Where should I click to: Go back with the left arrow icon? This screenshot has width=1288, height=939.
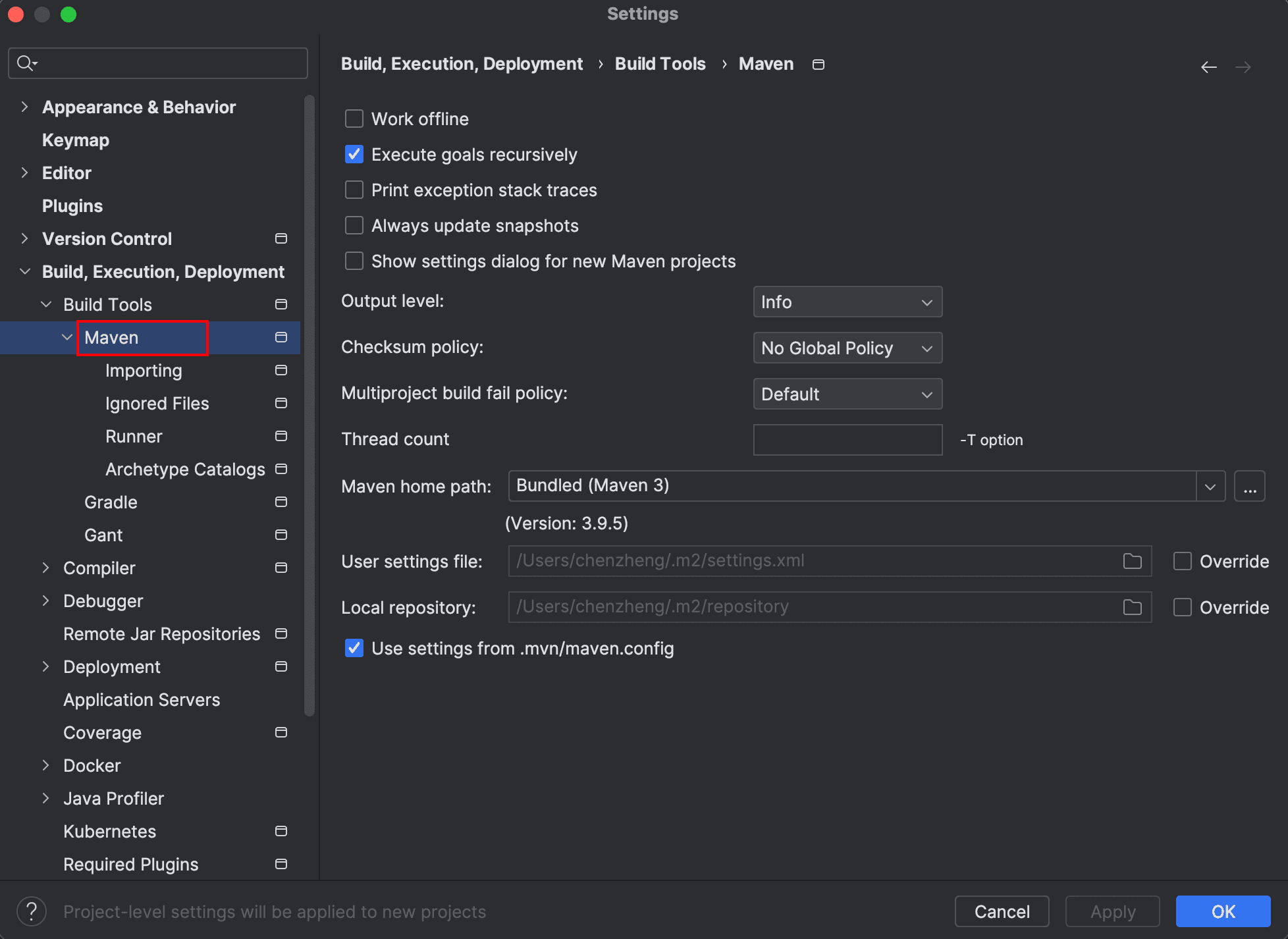tap(1209, 67)
